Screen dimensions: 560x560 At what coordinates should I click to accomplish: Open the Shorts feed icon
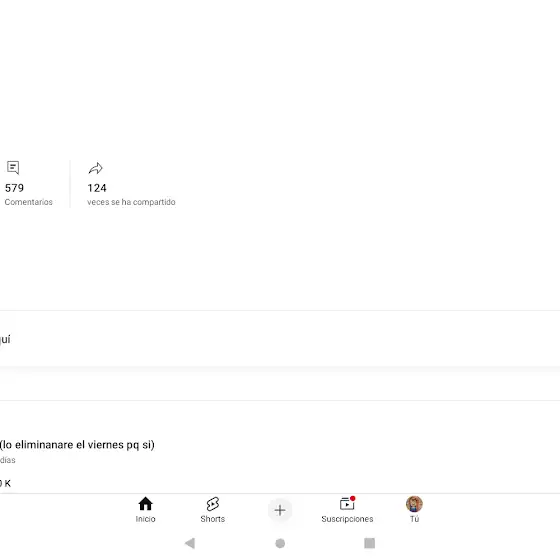[213, 504]
